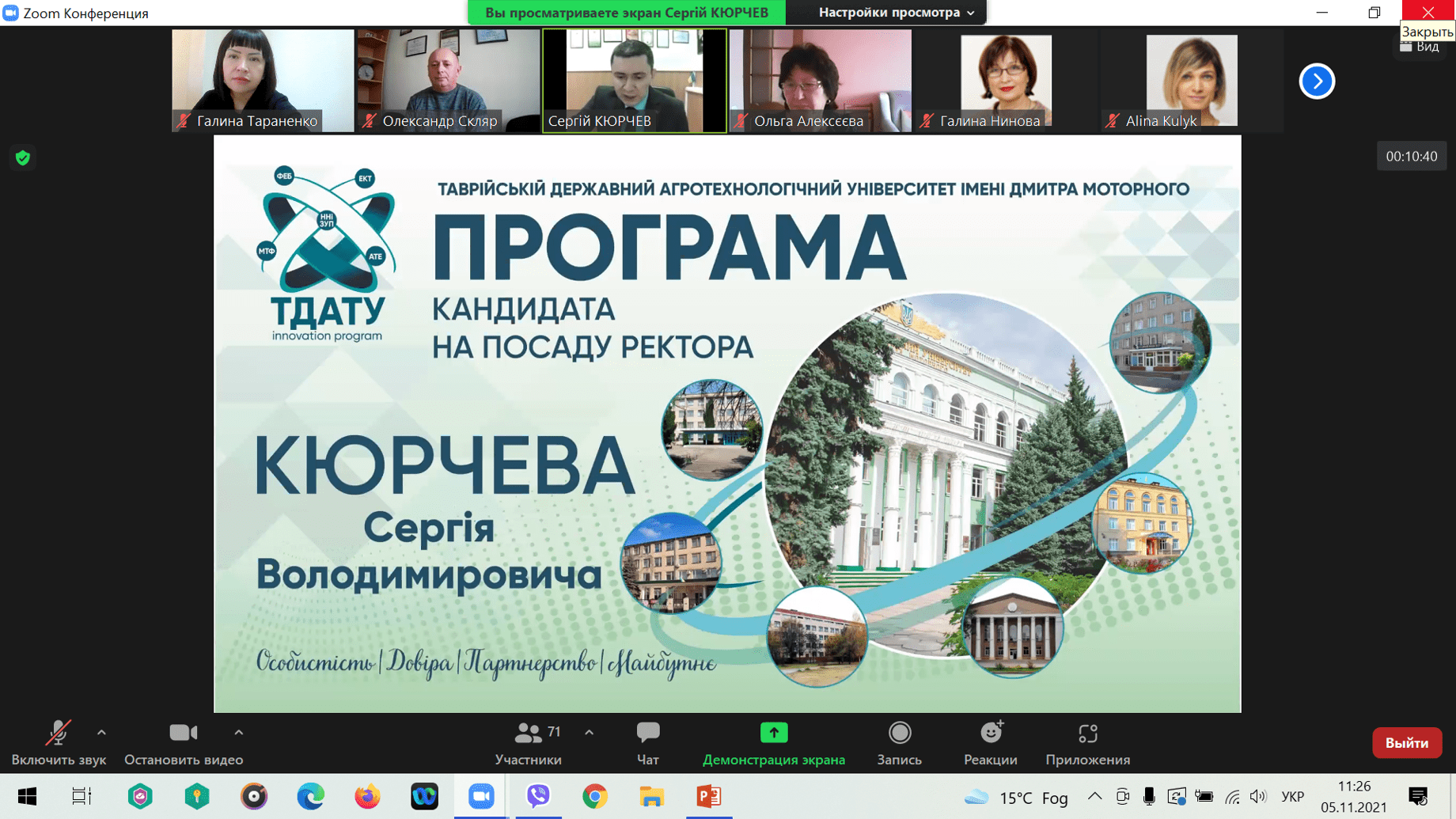This screenshot has height=819, width=1456.
Task: Select Сергій КЮРЧЕВ's video thumbnail
Action: 635,81
